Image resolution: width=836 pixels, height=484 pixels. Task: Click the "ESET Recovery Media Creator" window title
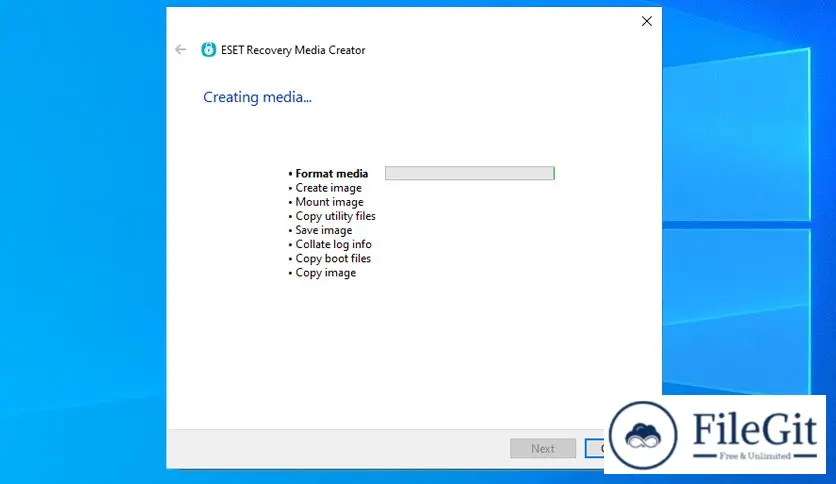pyautogui.click(x=293, y=50)
